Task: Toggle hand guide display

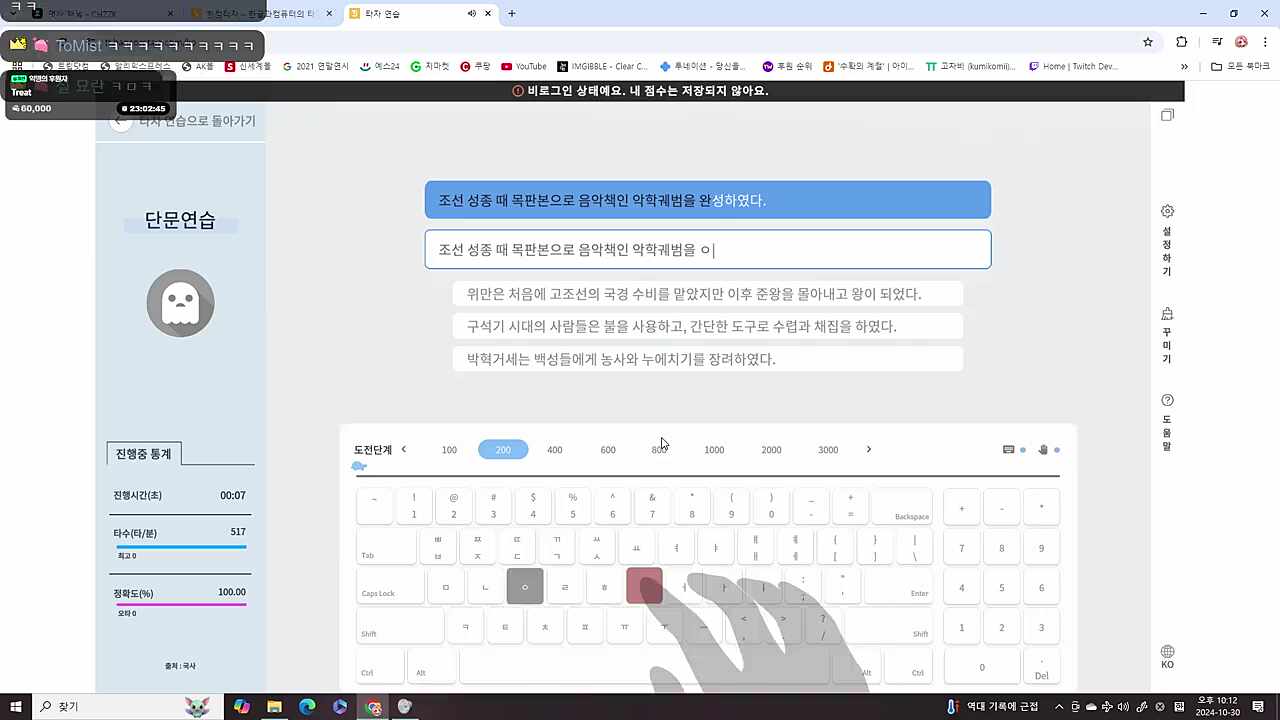Action: (1043, 450)
